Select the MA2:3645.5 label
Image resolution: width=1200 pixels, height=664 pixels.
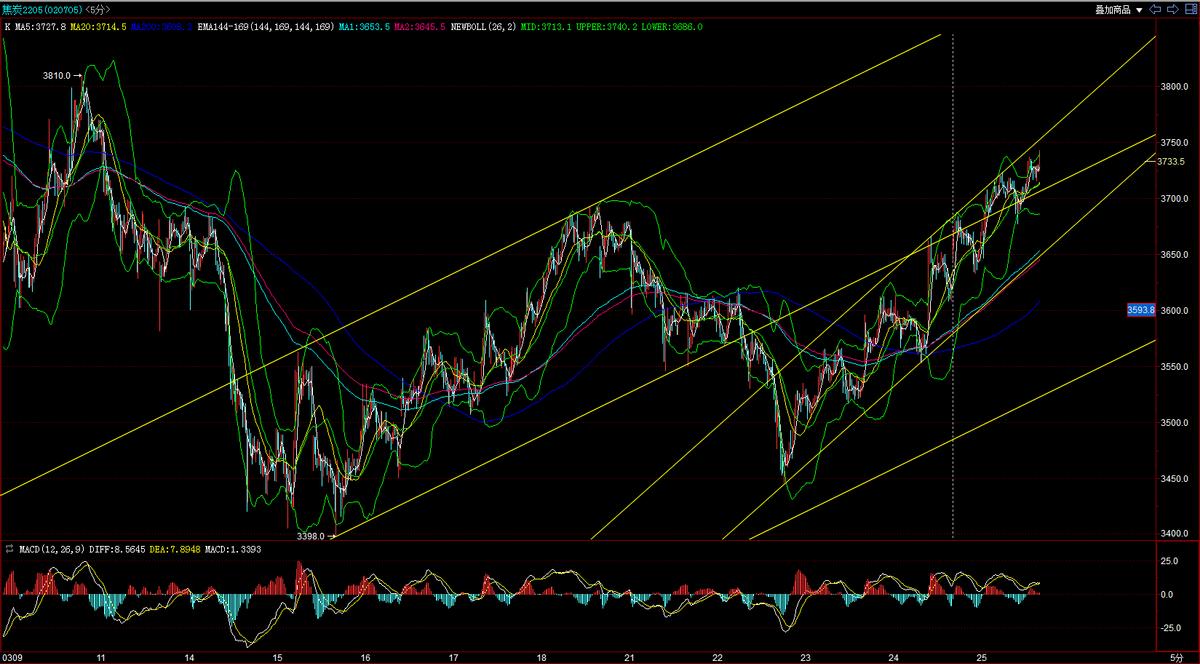coord(418,27)
